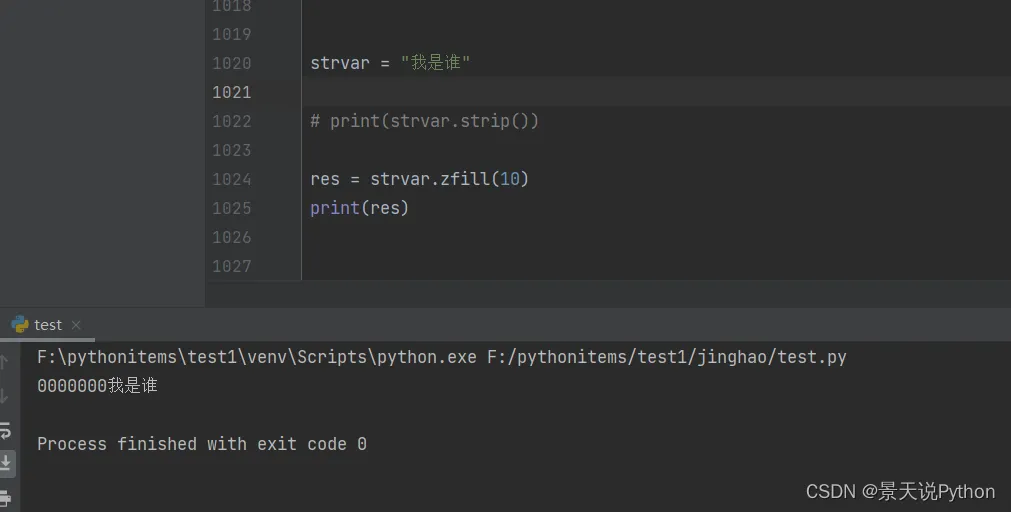The height and width of the screenshot is (512, 1011).
Task: Click gutter line number 1024
Action: [231, 179]
